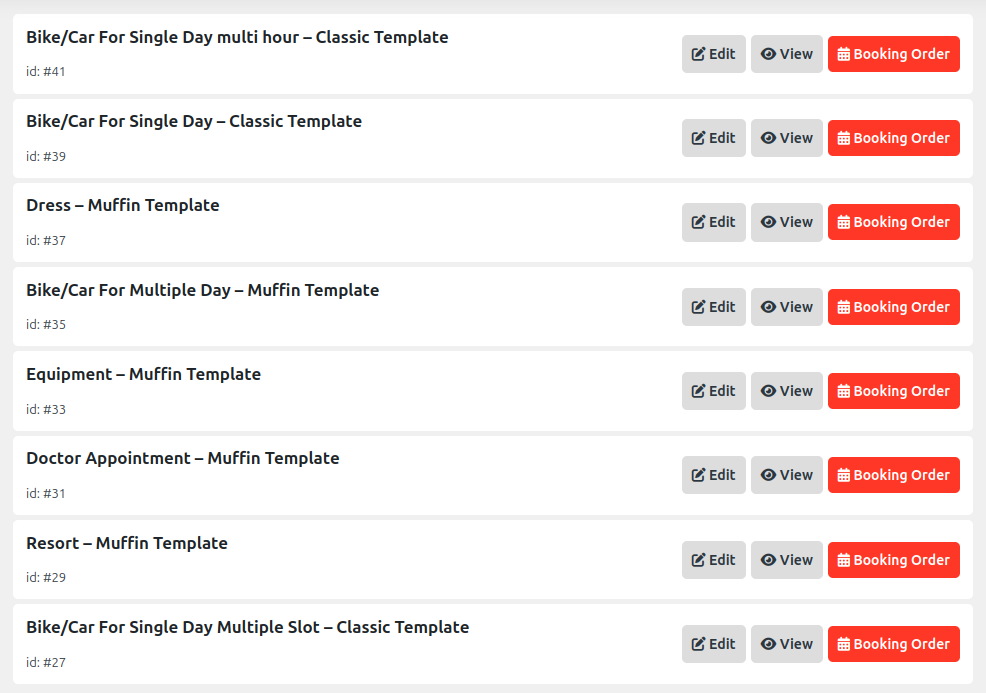Click the eye icon for id #27
Viewport: 986px width, 693px height.
pos(768,644)
